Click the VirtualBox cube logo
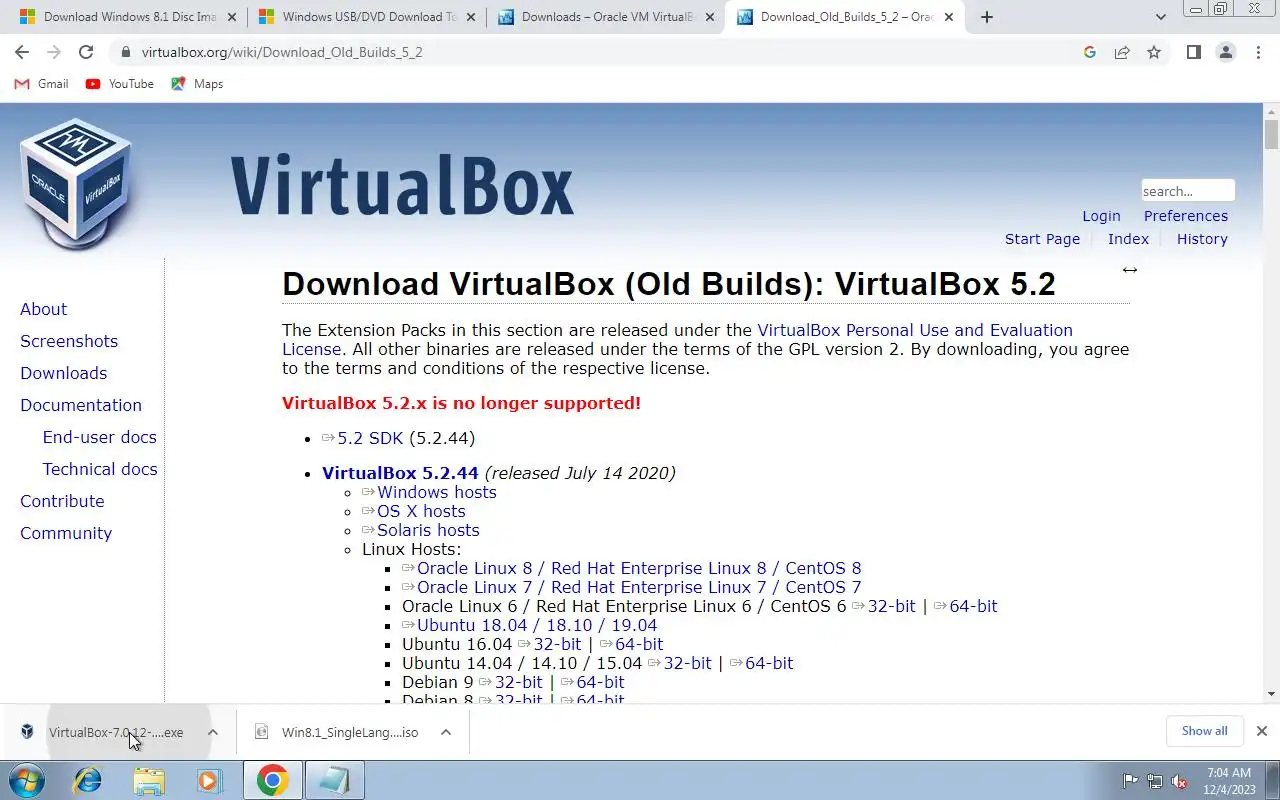 [76, 183]
